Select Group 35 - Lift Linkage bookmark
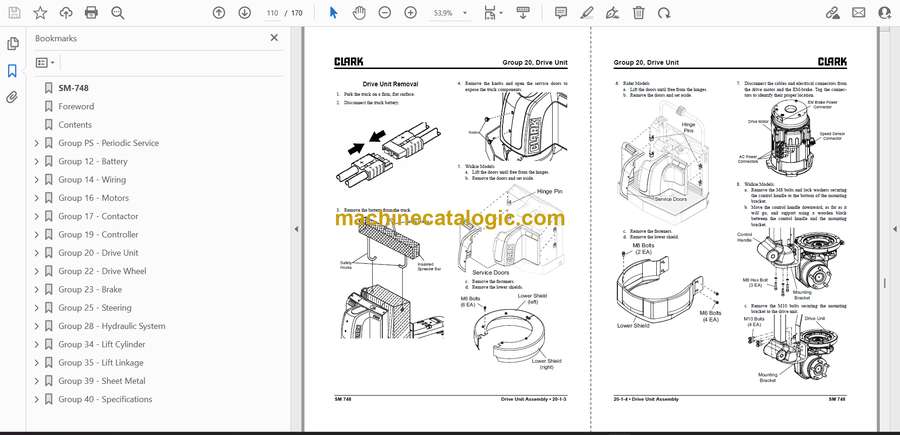 (100, 363)
